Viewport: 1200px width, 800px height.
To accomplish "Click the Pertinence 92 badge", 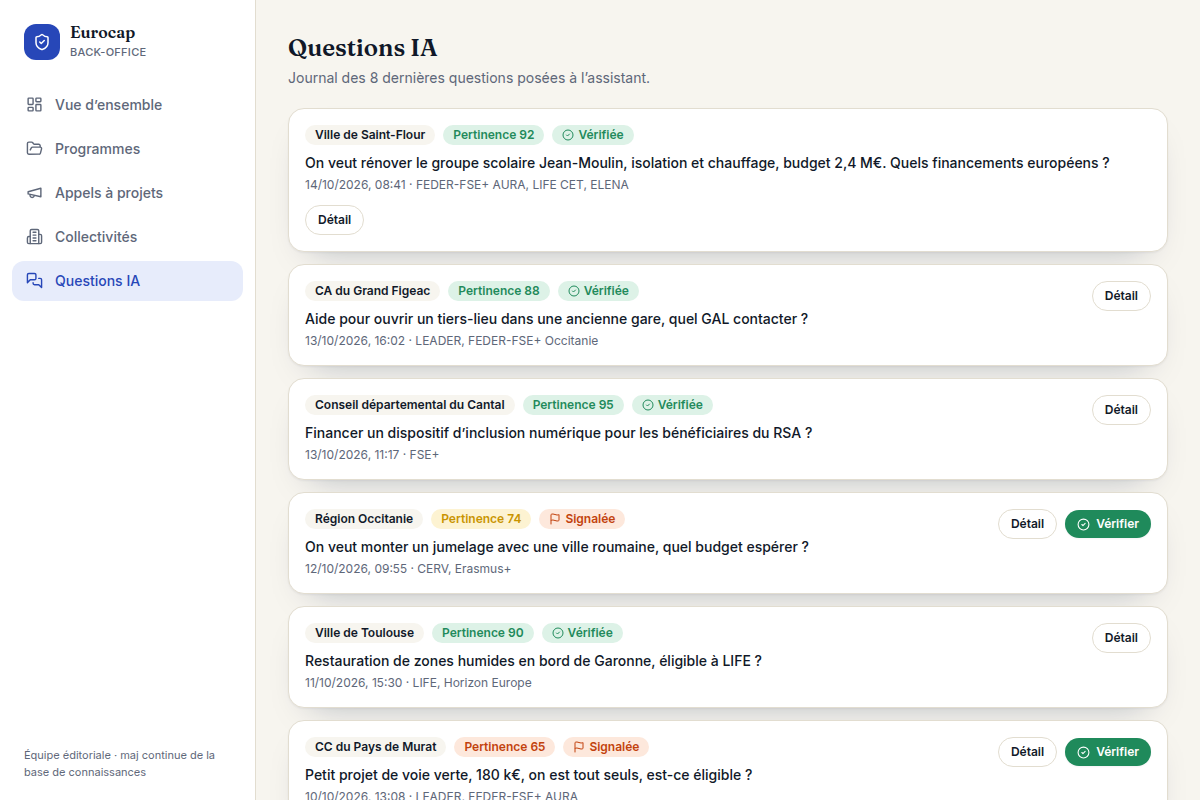I will click(x=494, y=135).
